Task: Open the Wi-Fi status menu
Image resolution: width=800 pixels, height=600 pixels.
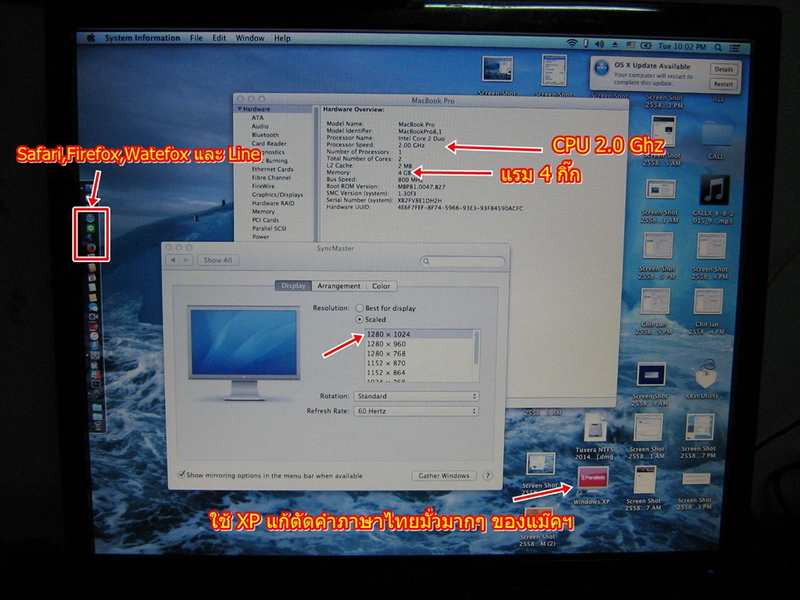Action: click(x=572, y=44)
